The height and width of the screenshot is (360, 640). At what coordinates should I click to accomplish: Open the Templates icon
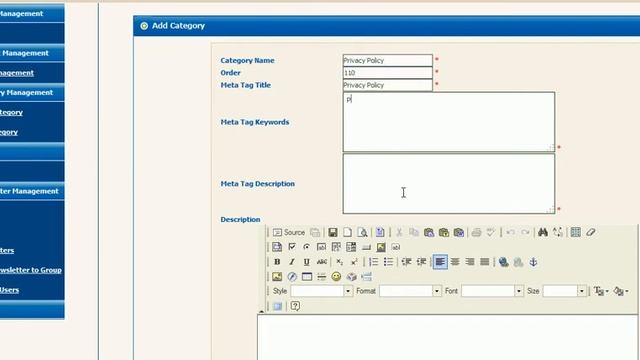(380, 232)
